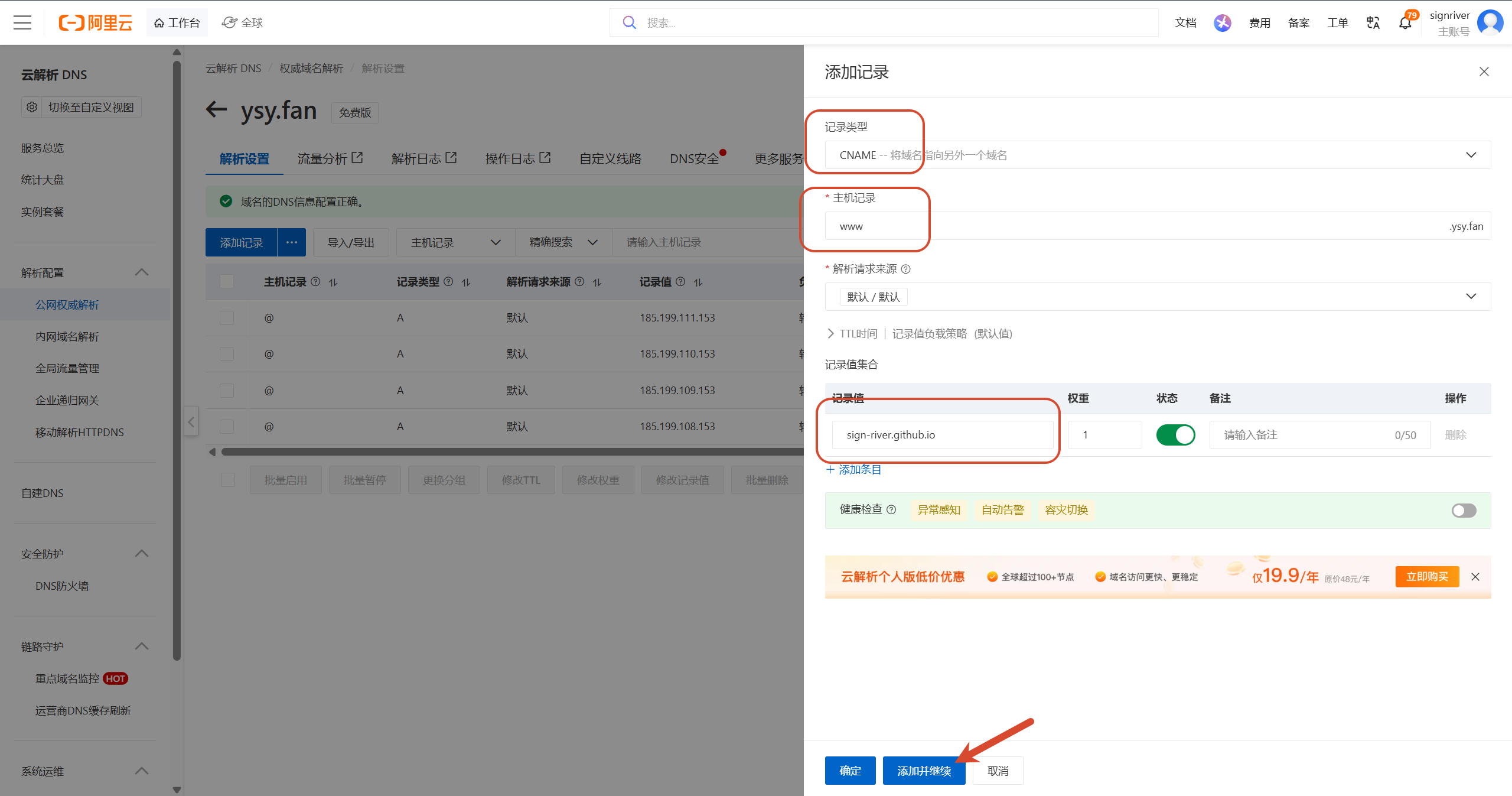
Task: Open the signriver user avatar menu
Action: (1490, 22)
